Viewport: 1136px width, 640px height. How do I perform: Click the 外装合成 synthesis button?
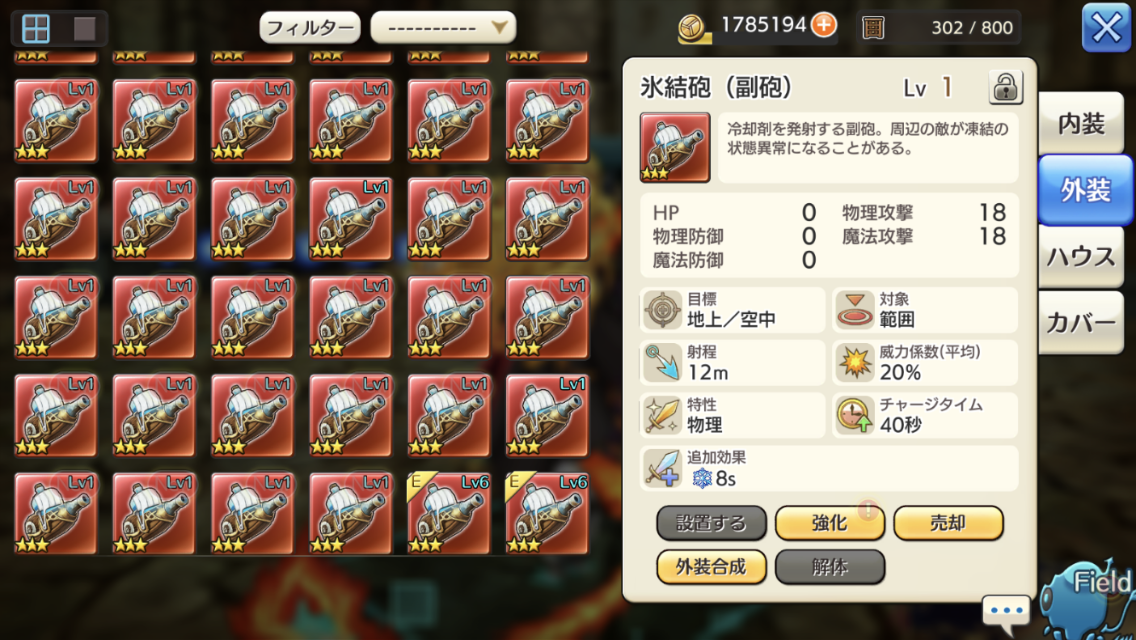pyautogui.click(x=711, y=567)
